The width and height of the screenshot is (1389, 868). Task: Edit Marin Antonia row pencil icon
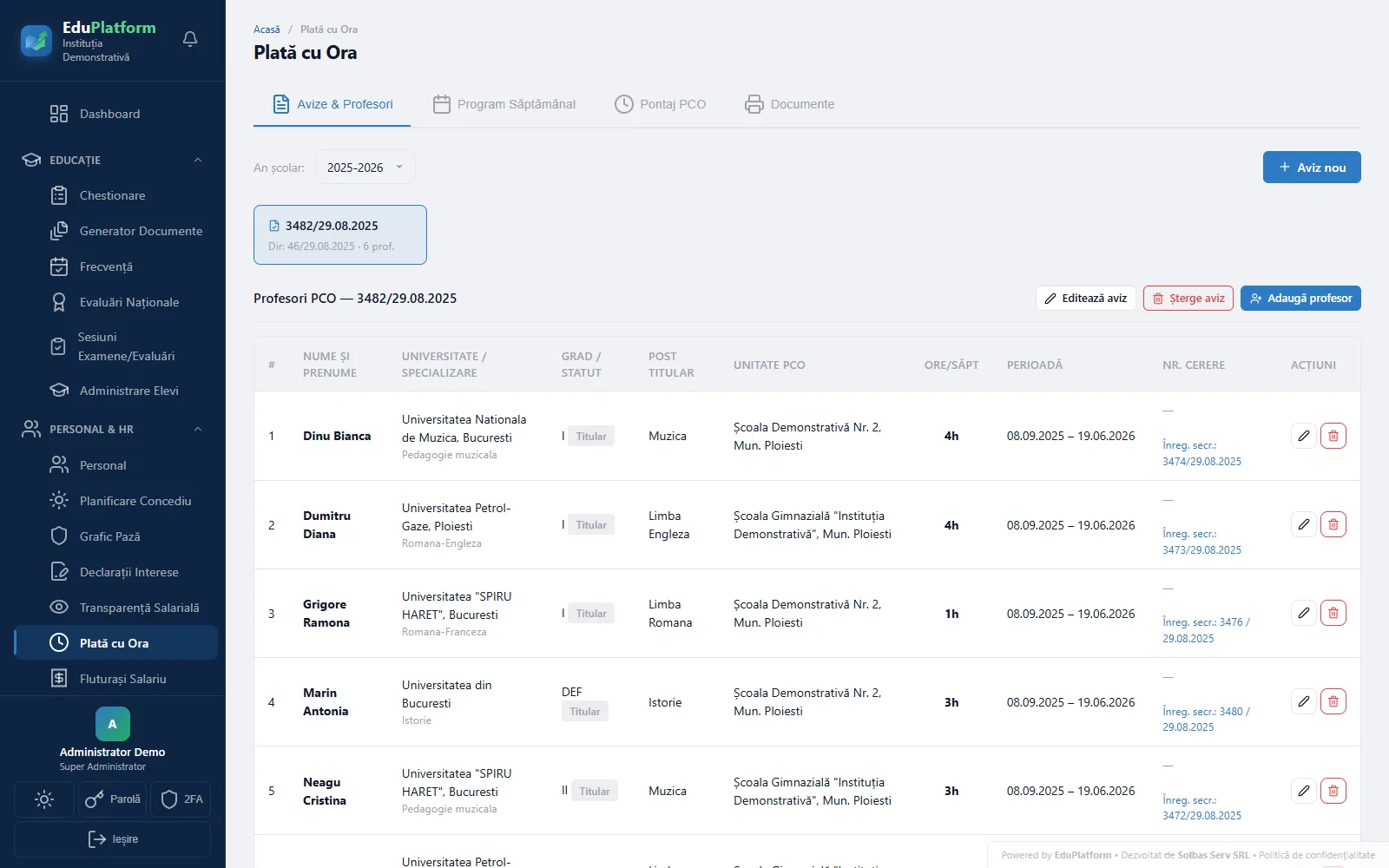click(x=1304, y=701)
